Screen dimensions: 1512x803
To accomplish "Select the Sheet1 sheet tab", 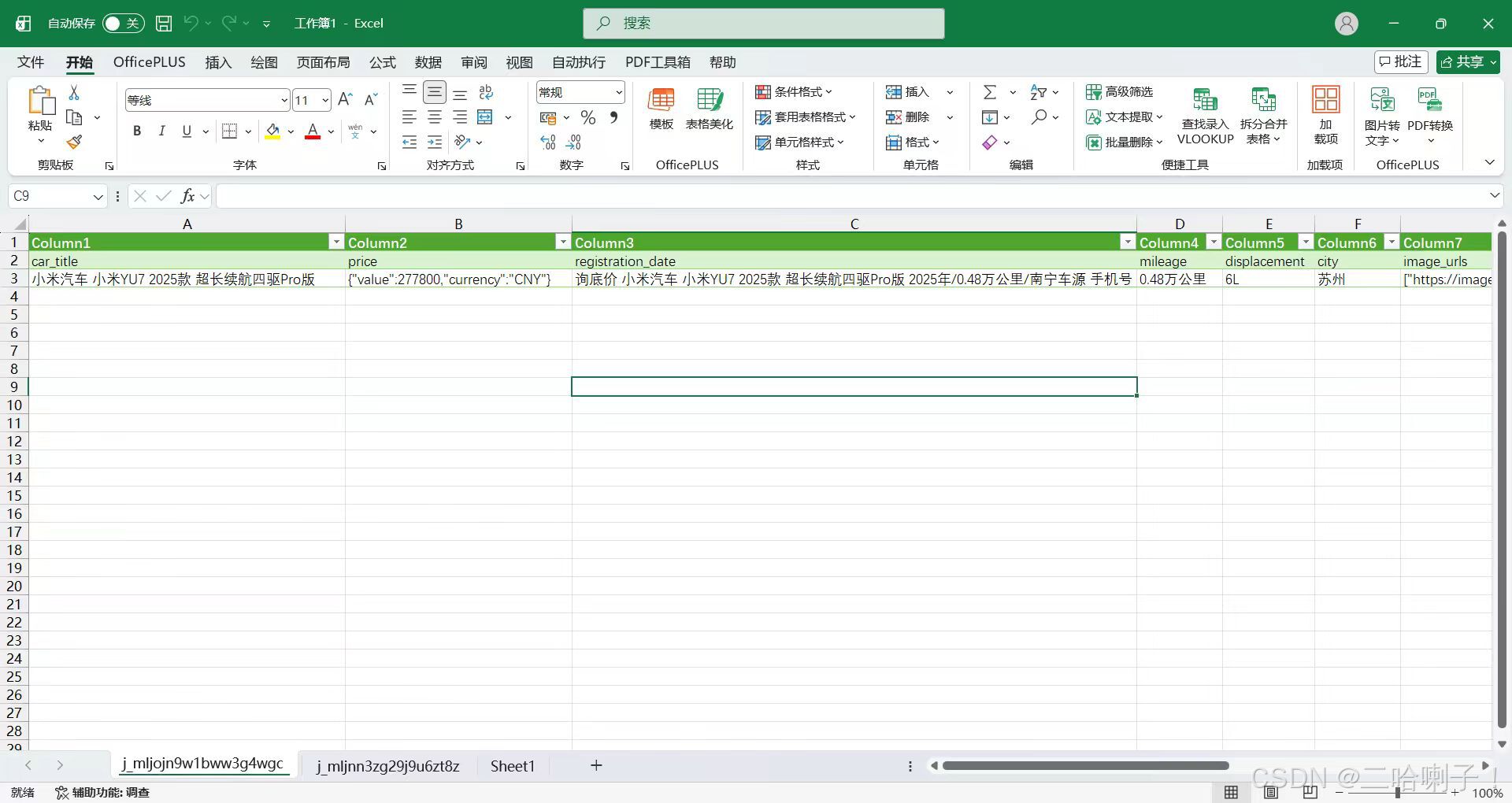I will pos(513,766).
